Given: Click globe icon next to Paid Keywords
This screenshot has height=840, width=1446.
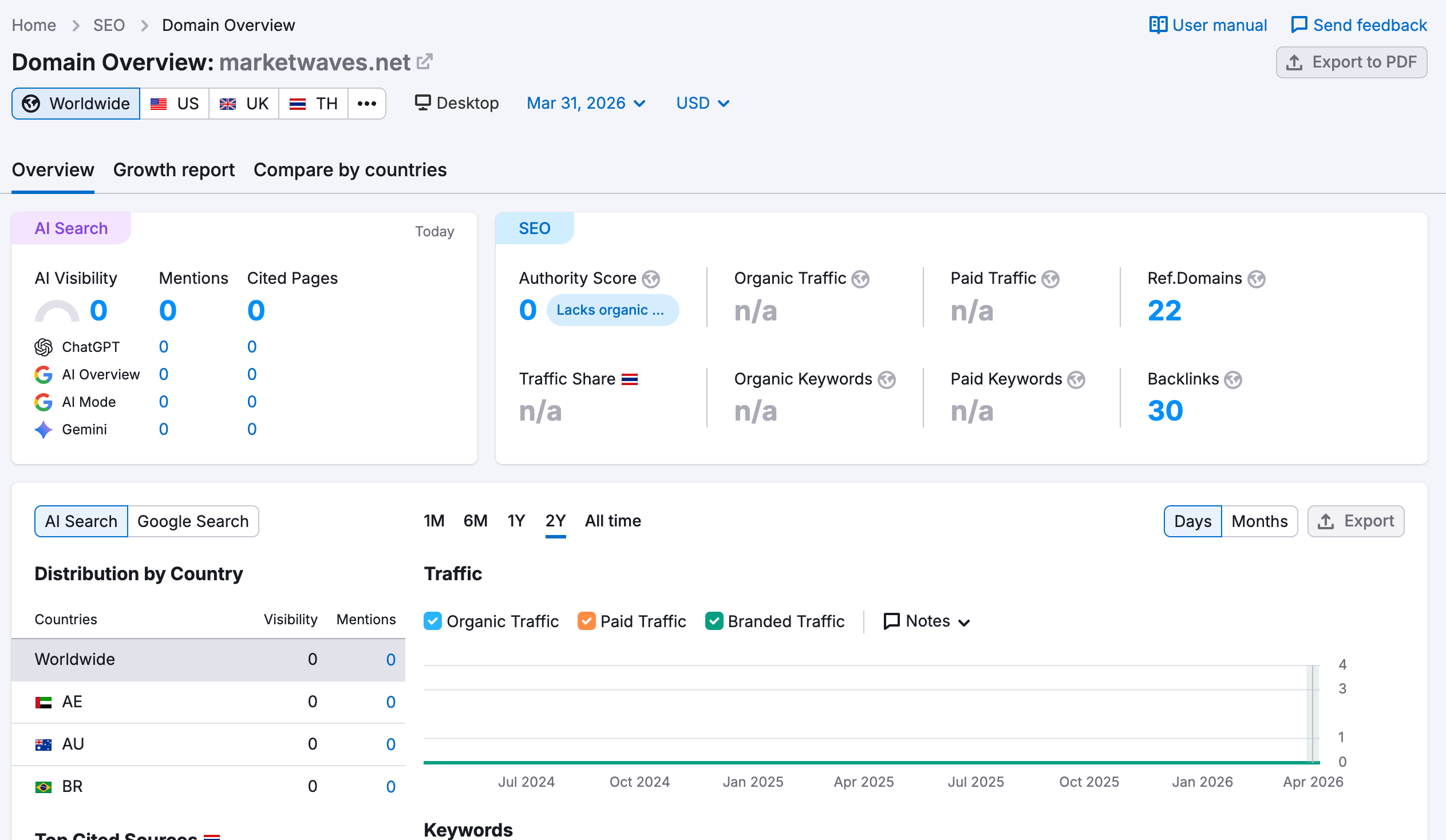Looking at the screenshot, I should coord(1076,379).
